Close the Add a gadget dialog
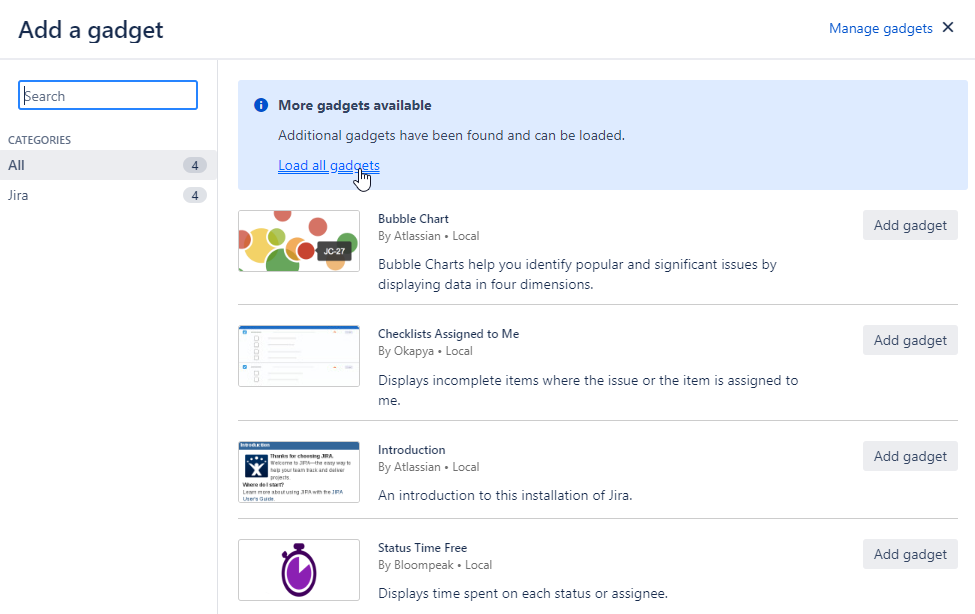 click(948, 27)
